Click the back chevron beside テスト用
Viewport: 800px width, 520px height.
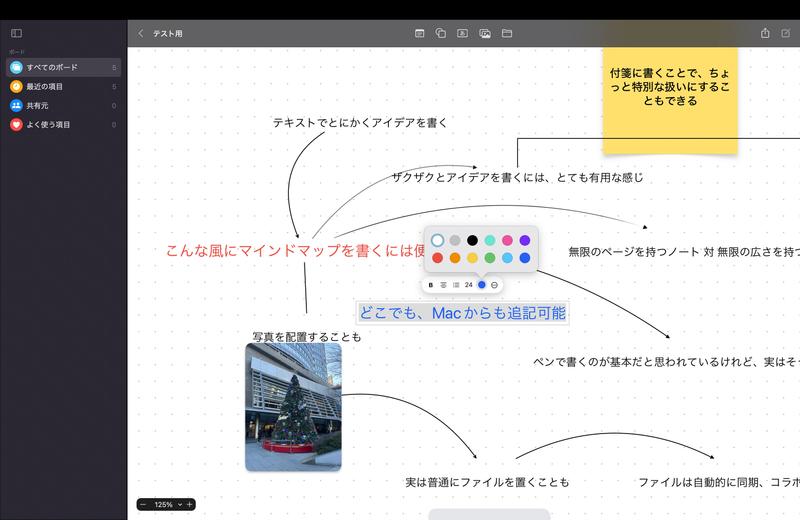tap(141, 33)
